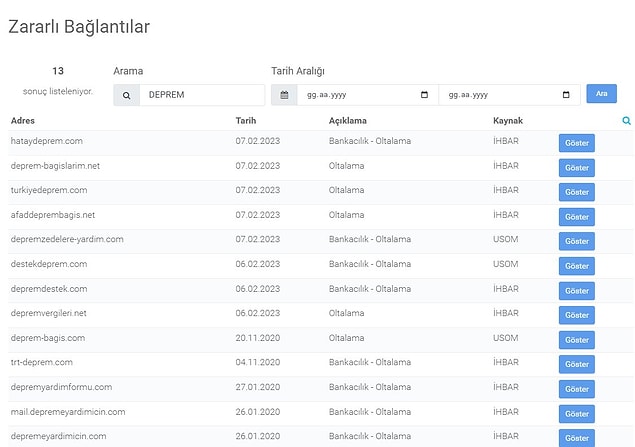Click Göster for trt-deprem.com
This screenshot has height=447, width=635.
click(577, 364)
